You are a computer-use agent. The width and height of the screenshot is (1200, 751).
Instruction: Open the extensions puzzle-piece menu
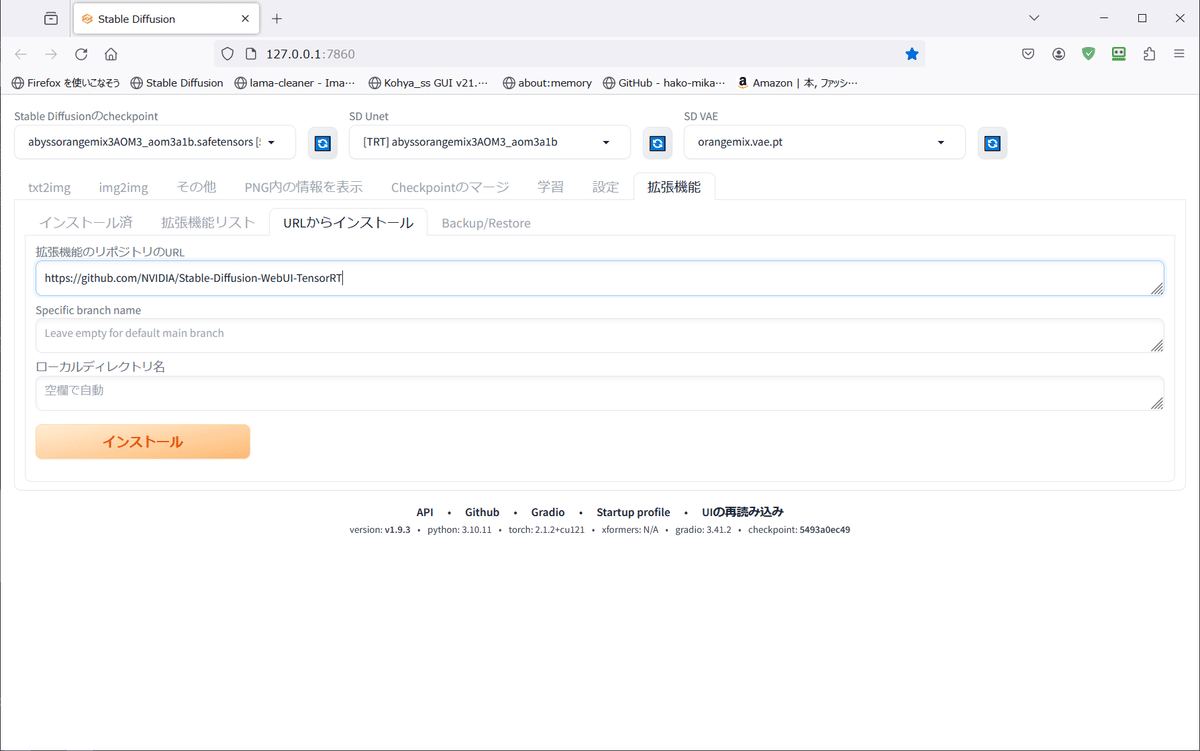[x=1149, y=54]
